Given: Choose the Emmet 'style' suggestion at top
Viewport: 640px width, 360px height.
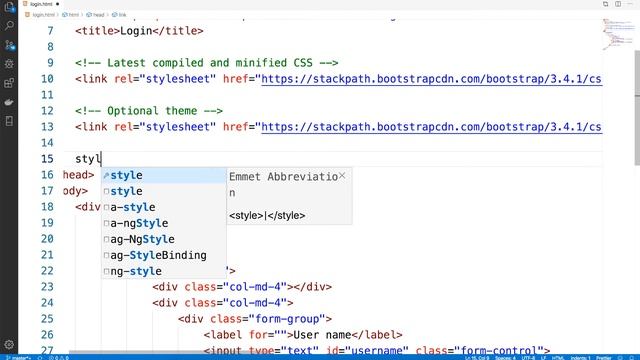Looking at the screenshot, I should [164, 176].
